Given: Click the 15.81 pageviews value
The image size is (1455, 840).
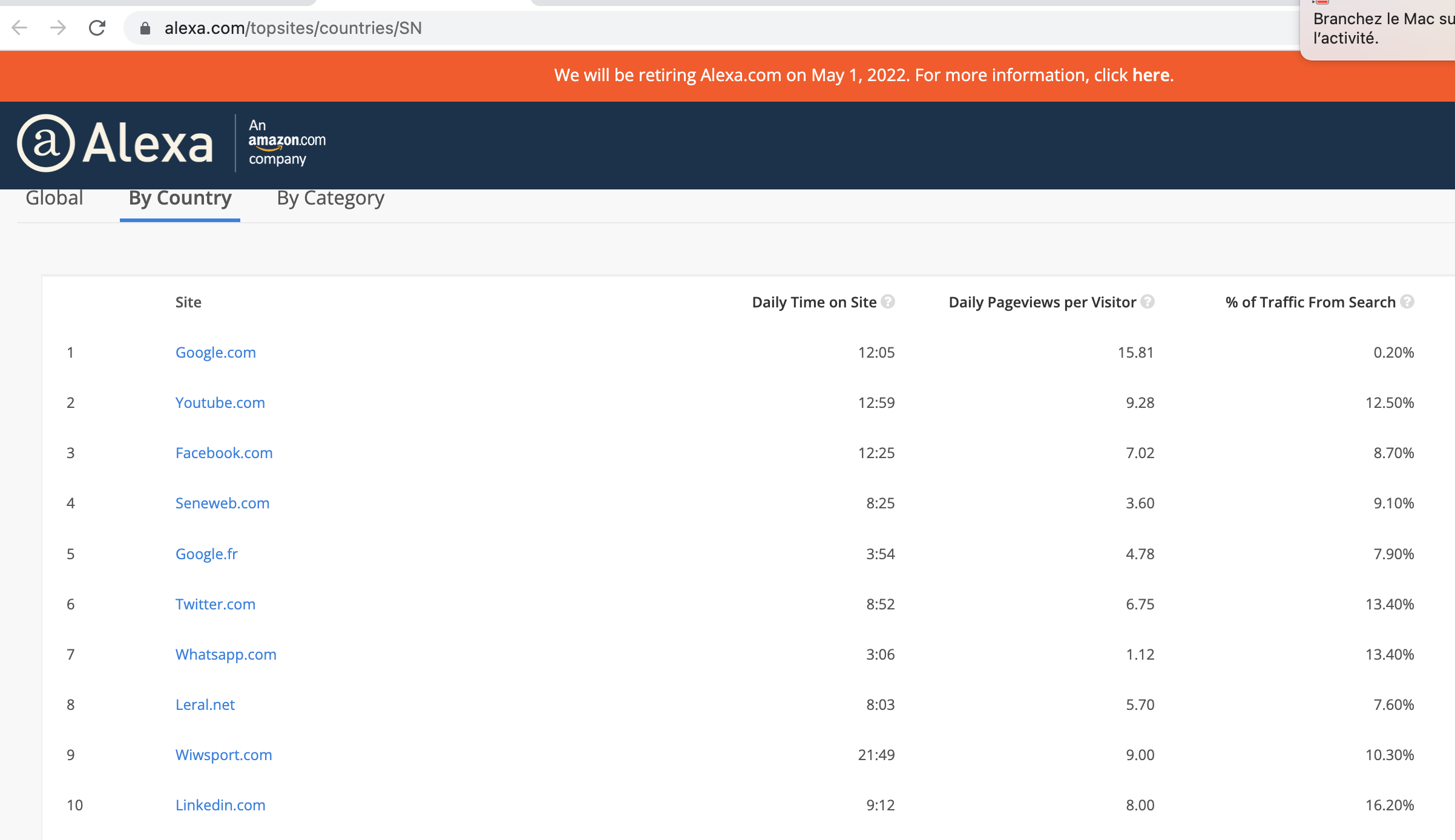Looking at the screenshot, I should coord(1136,352).
